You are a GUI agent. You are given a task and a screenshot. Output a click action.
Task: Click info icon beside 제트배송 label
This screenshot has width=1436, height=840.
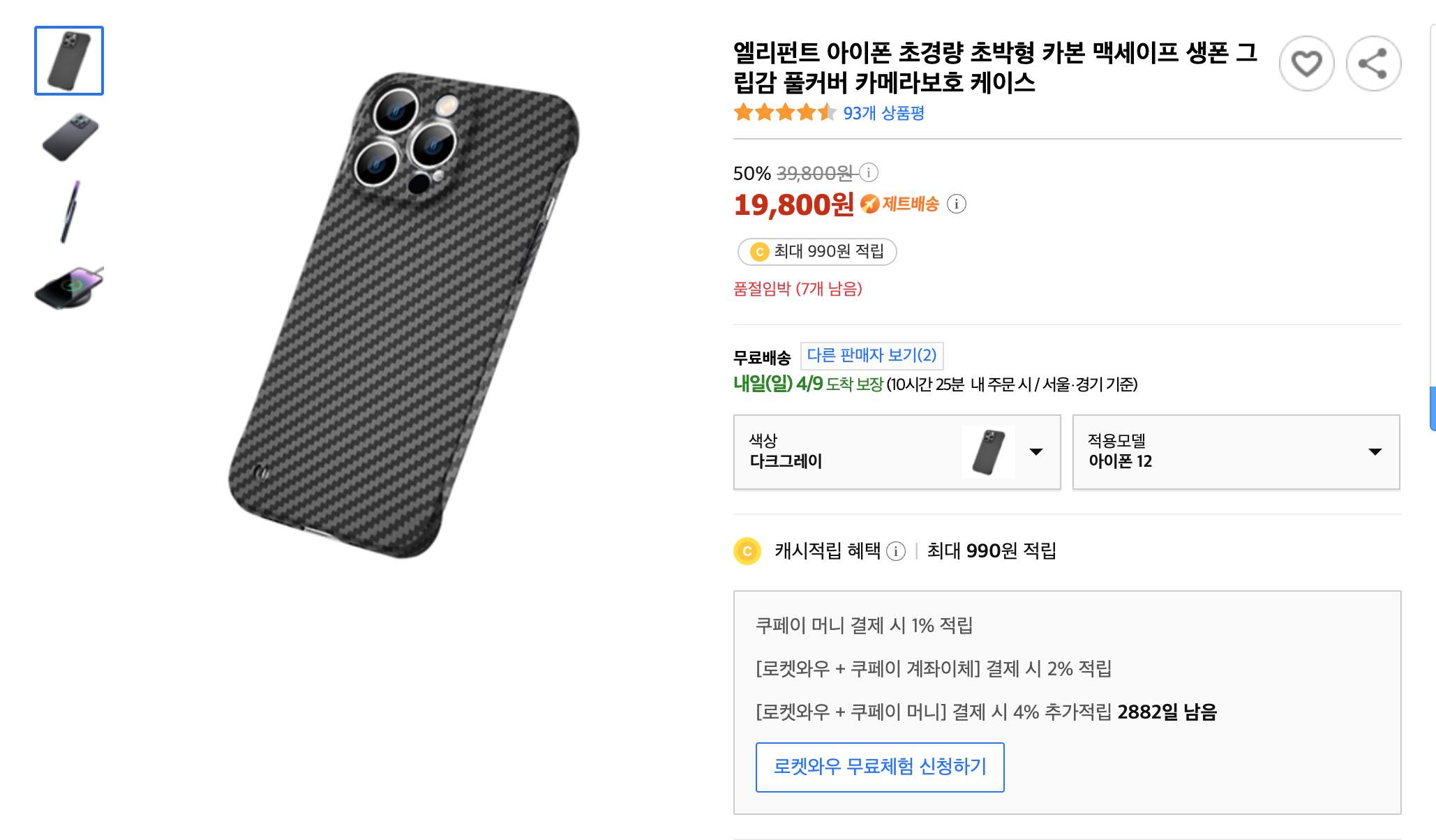click(957, 204)
